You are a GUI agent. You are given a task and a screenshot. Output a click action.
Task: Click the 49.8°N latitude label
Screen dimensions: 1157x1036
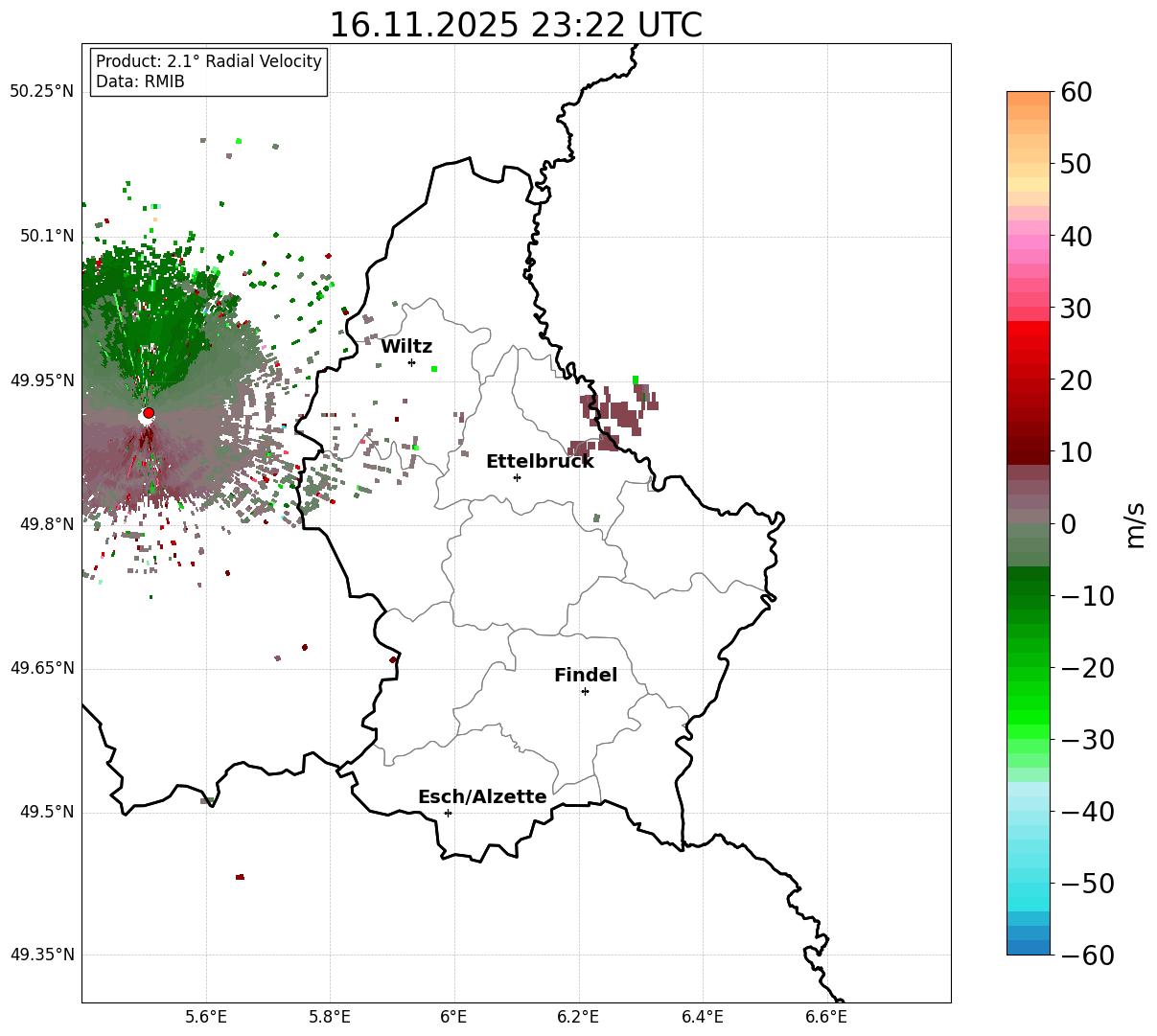click(x=46, y=524)
